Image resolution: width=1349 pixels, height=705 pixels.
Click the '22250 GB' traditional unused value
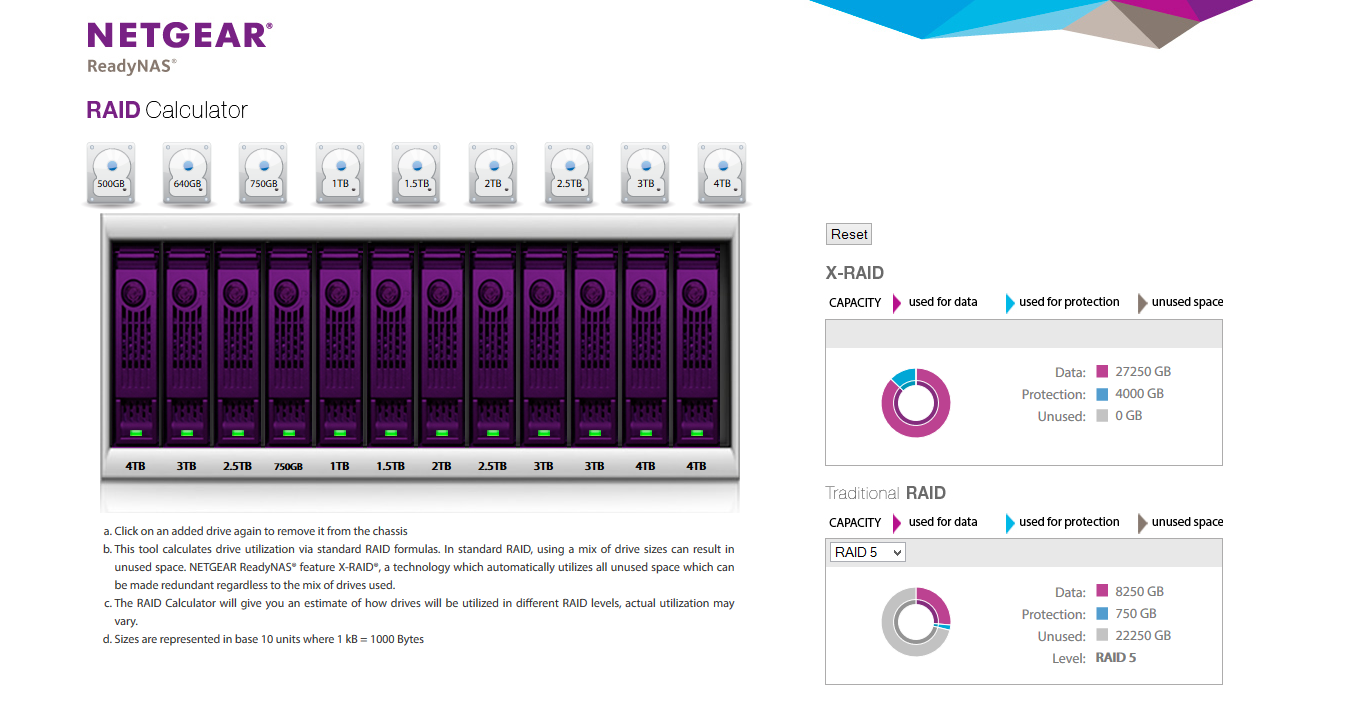[x=1143, y=636]
